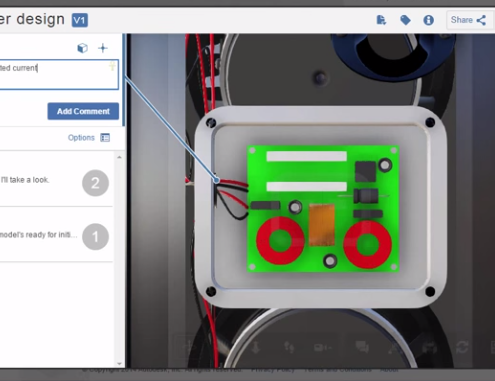495x381 pixels.
Task: Open the "I'll take a look" comment
Action: point(25,180)
